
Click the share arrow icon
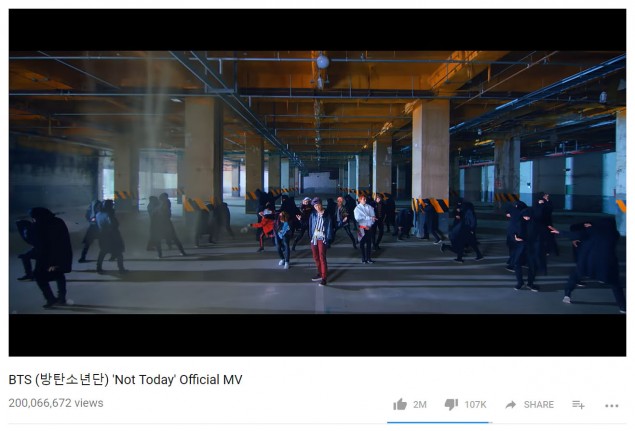click(x=511, y=404)
